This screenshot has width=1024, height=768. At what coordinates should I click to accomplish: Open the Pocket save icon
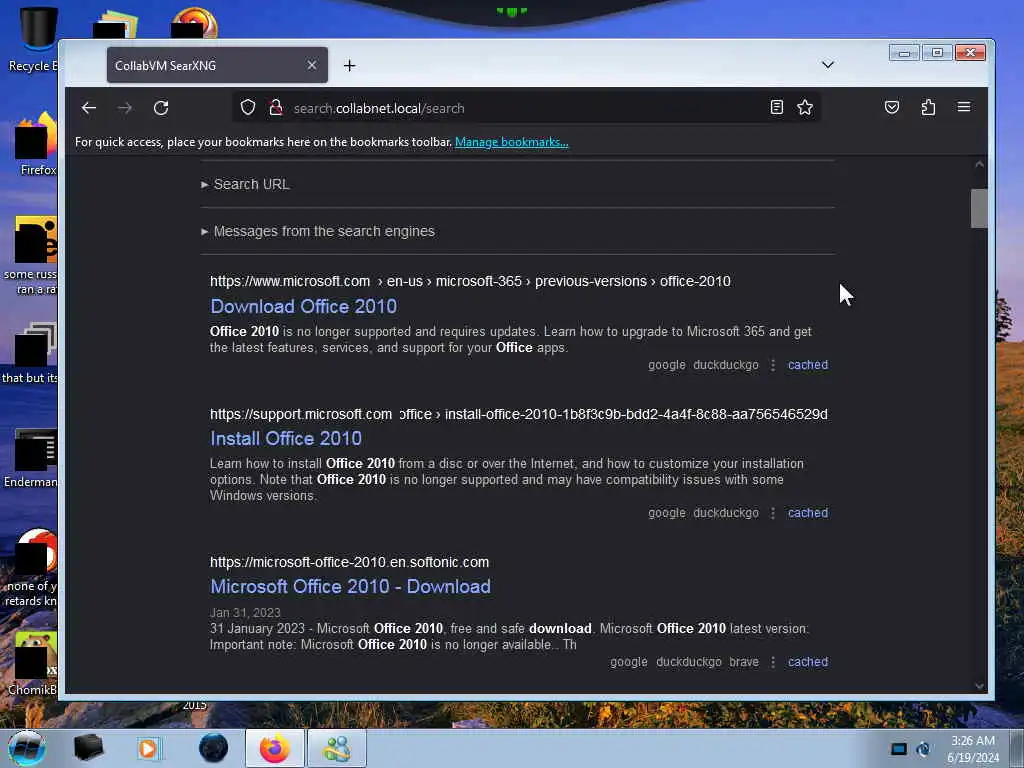[891, 107]
